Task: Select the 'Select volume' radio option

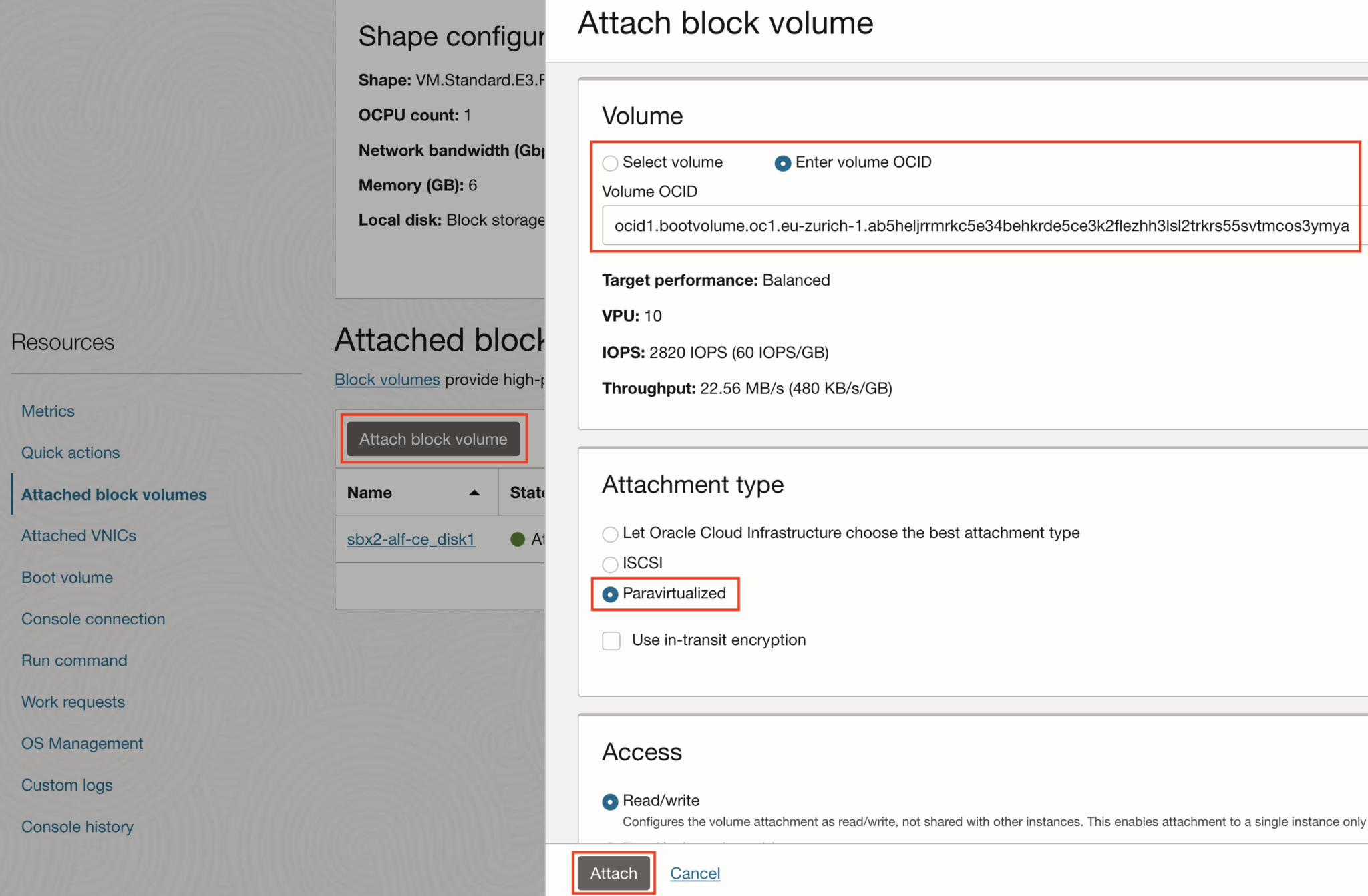Action: point(610,163)
